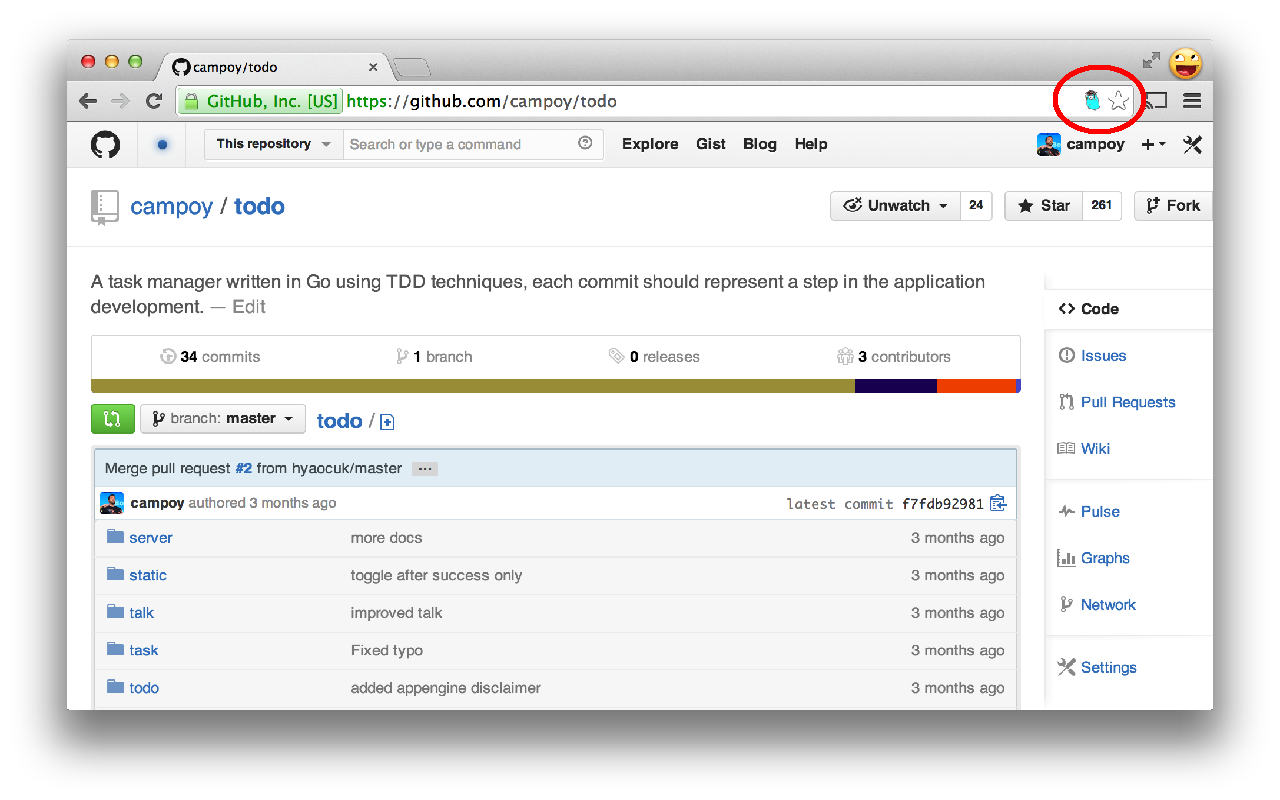Bookmark page with the star icon
This screenshot has width=1280, height=800.
(x=1118, y=100)
